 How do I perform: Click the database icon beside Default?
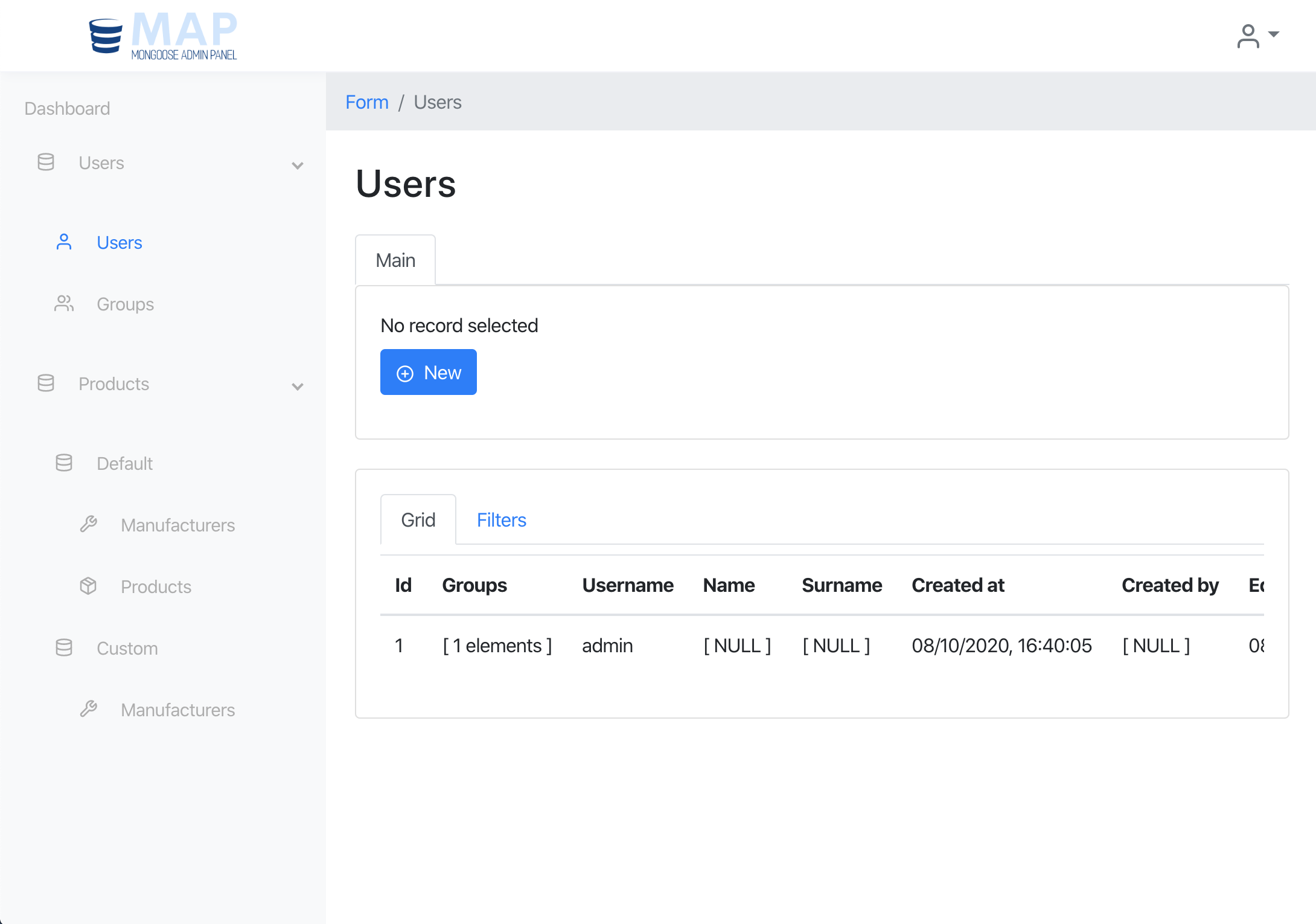(x=64, y=463)
